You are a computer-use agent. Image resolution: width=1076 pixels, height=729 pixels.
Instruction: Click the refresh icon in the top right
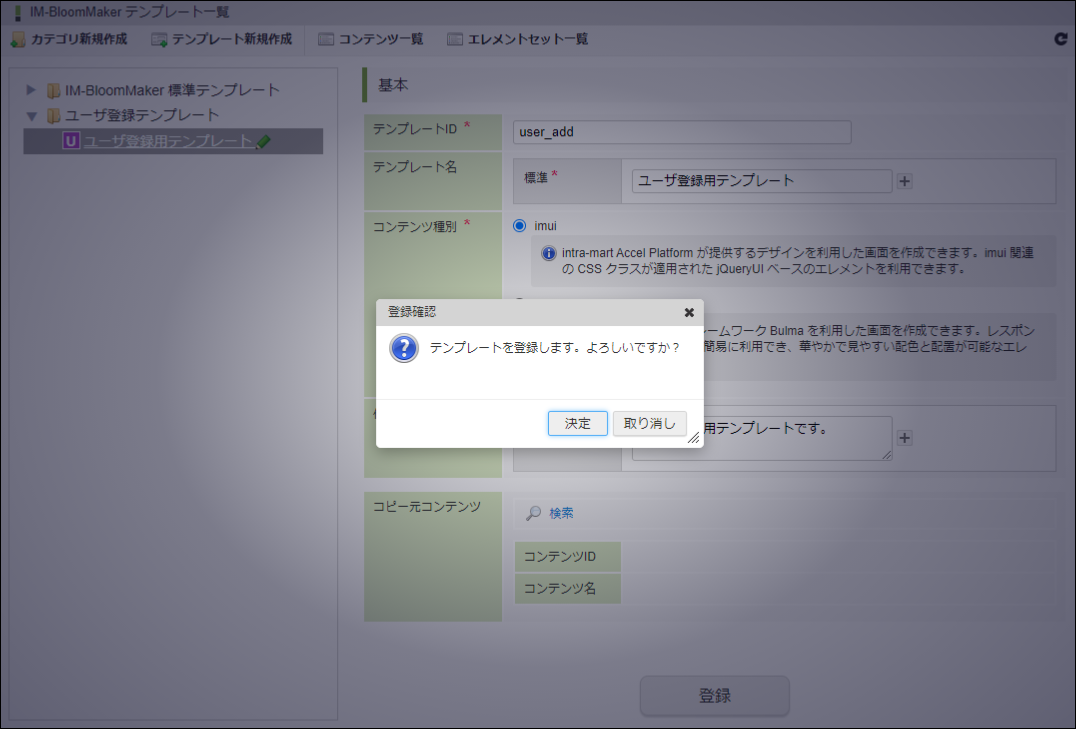tap(1060, 39)
